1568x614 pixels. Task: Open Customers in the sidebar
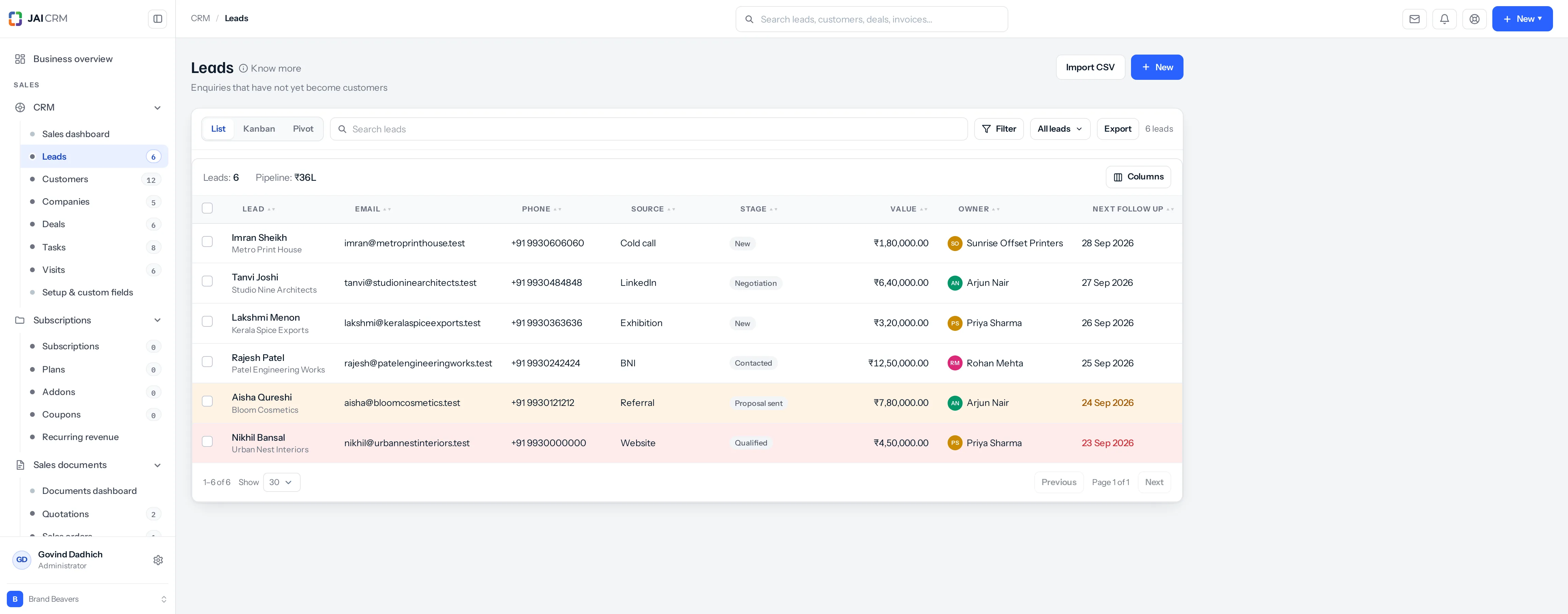94,179
